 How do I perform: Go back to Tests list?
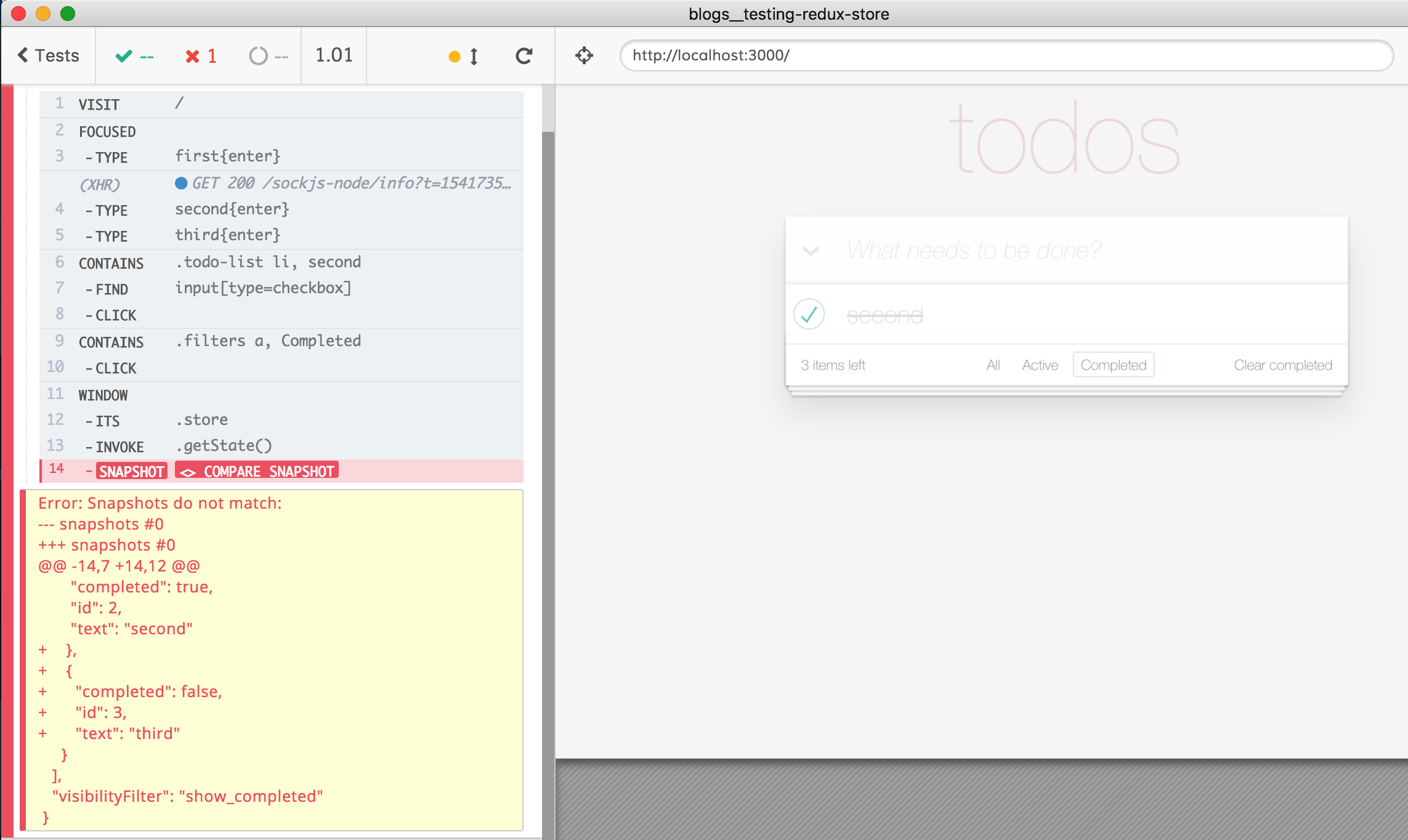pos(48,55)
